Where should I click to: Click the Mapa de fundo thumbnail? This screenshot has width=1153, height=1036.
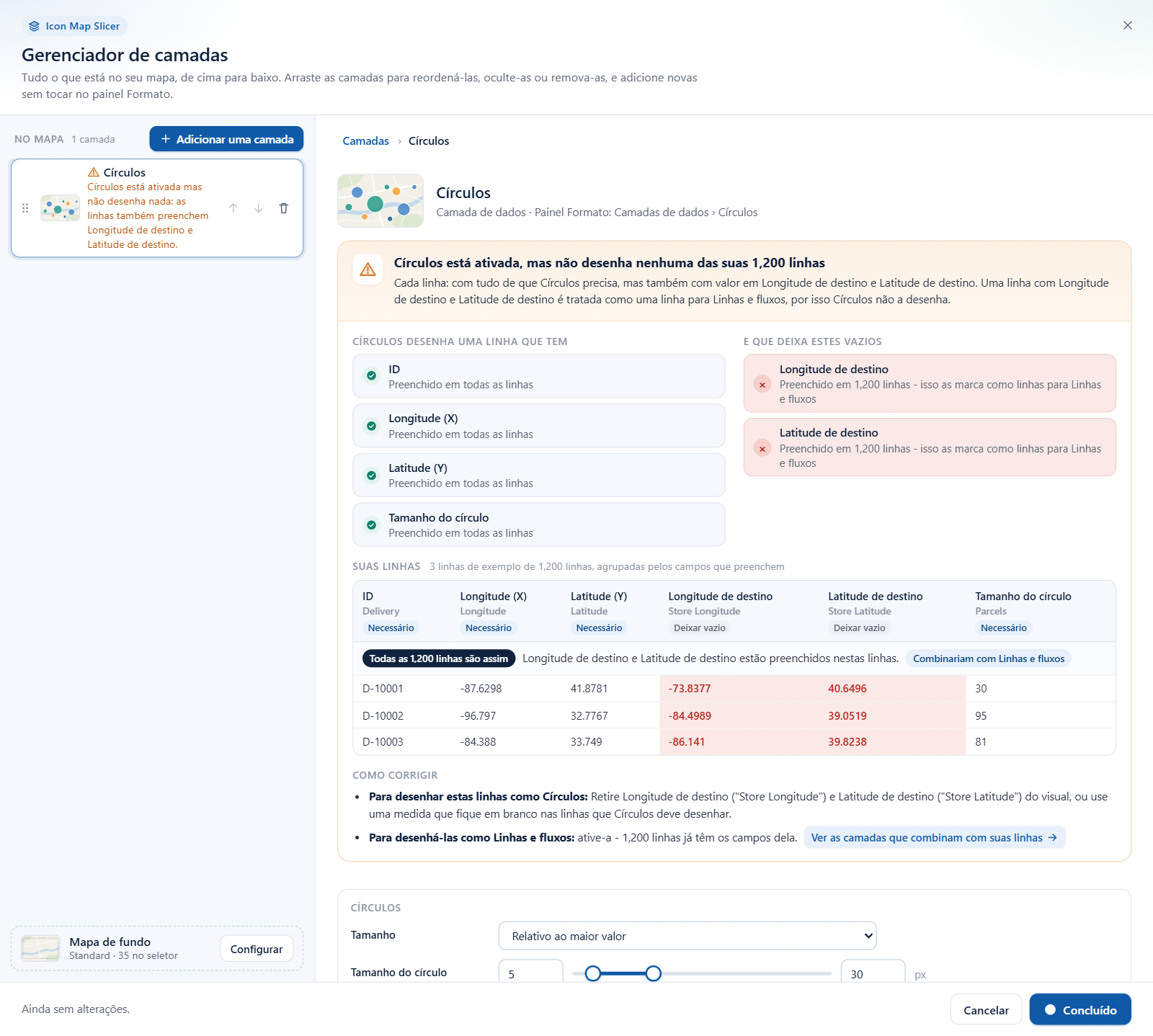40,949
